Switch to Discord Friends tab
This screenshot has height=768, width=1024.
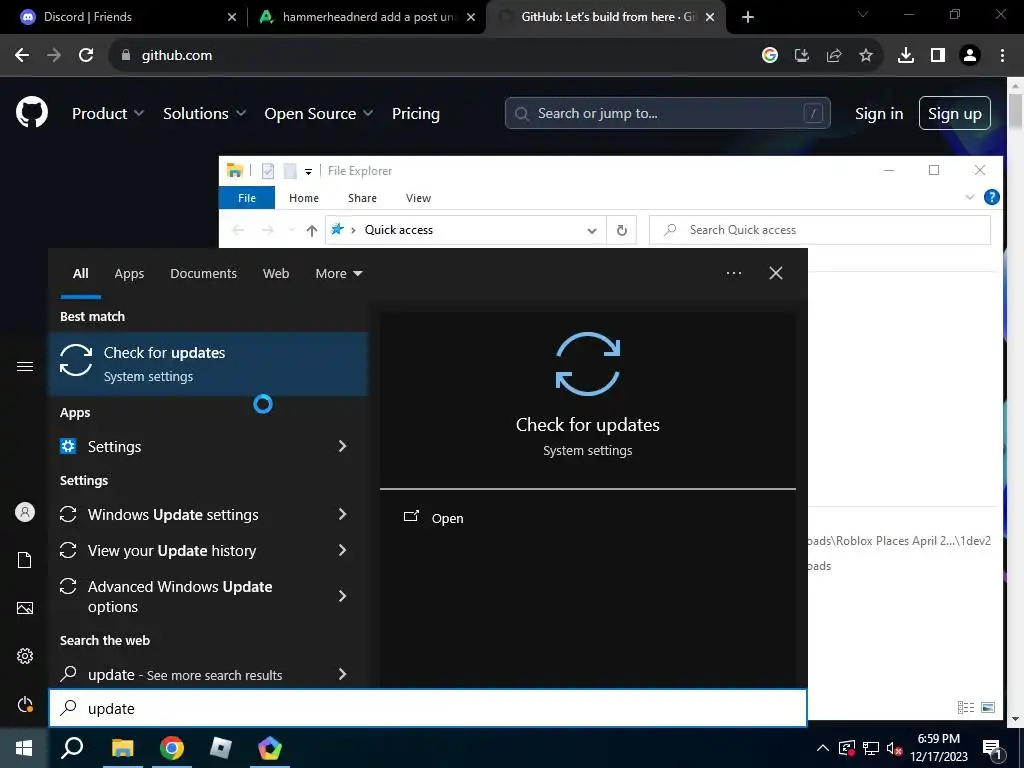124,17
